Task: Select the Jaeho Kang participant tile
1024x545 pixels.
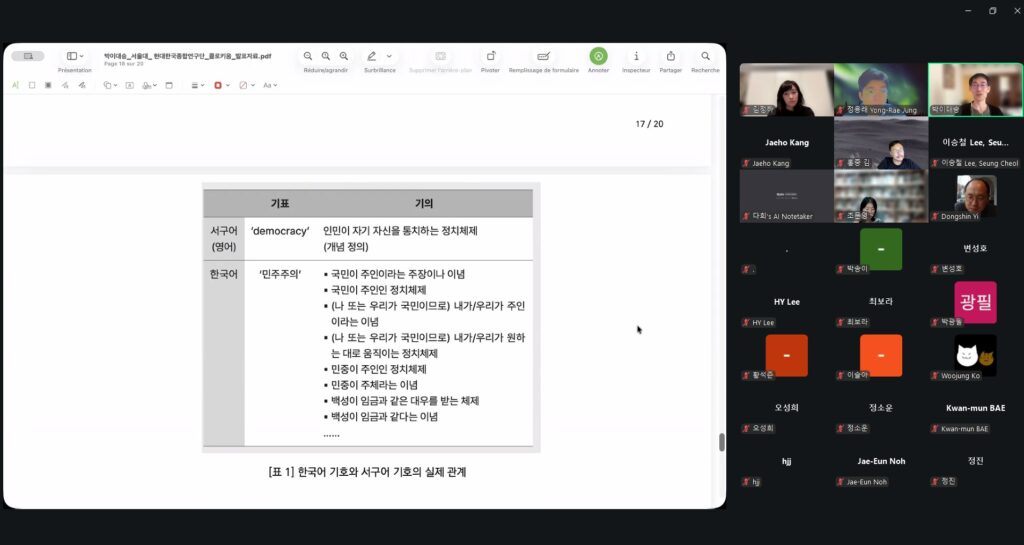Action: (x=786, y=144)
